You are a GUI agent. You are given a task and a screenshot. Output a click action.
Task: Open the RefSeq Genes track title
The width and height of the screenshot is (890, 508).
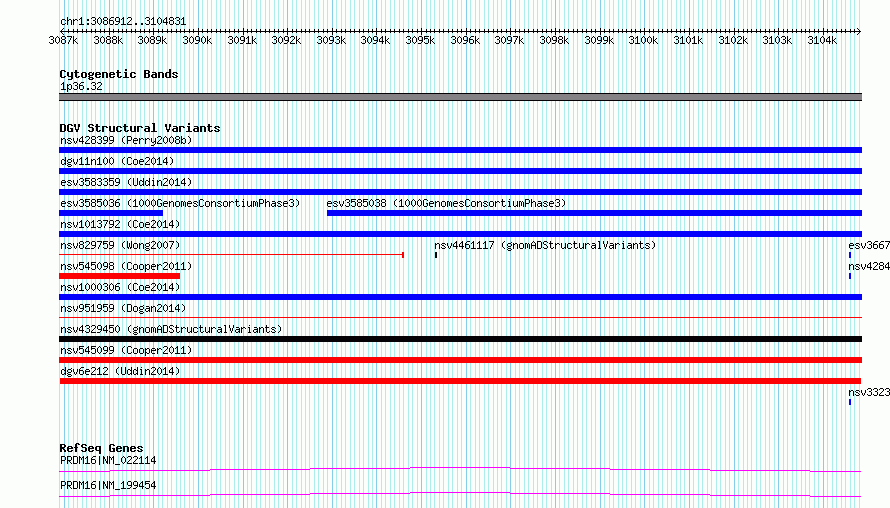[101, 448]
